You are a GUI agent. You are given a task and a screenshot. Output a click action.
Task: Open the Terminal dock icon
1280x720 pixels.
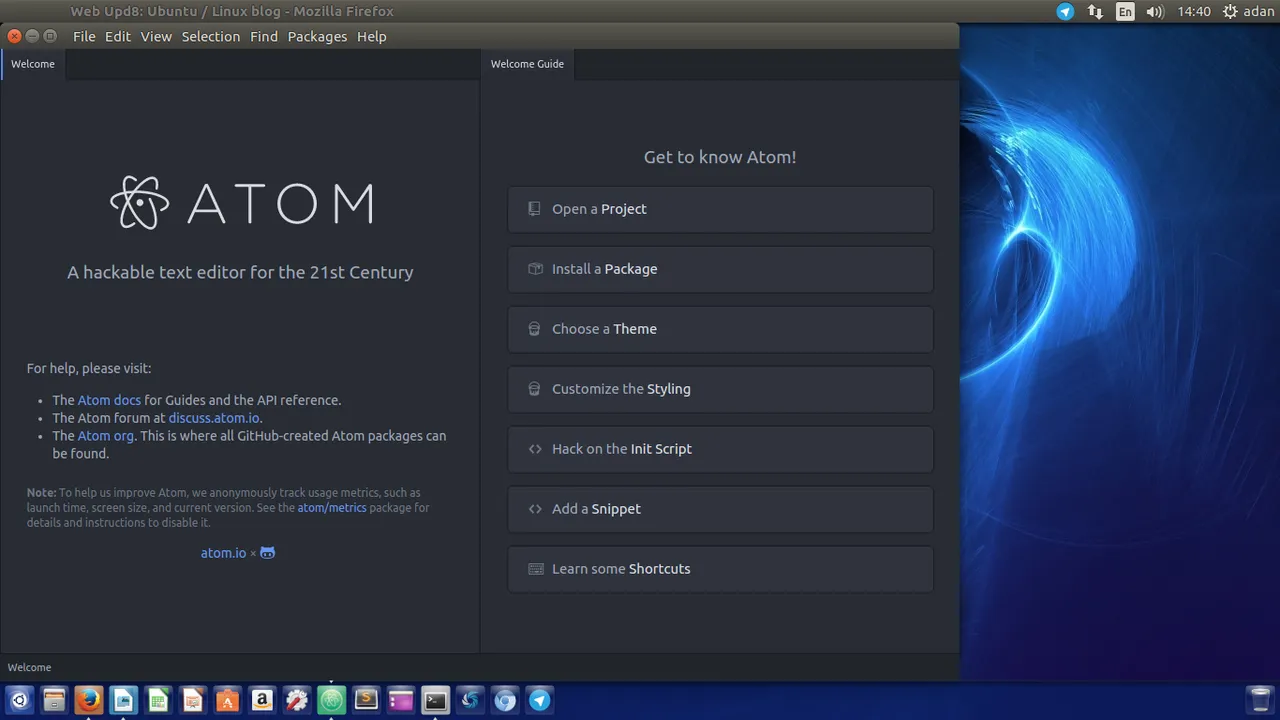[x=435, y=700]
